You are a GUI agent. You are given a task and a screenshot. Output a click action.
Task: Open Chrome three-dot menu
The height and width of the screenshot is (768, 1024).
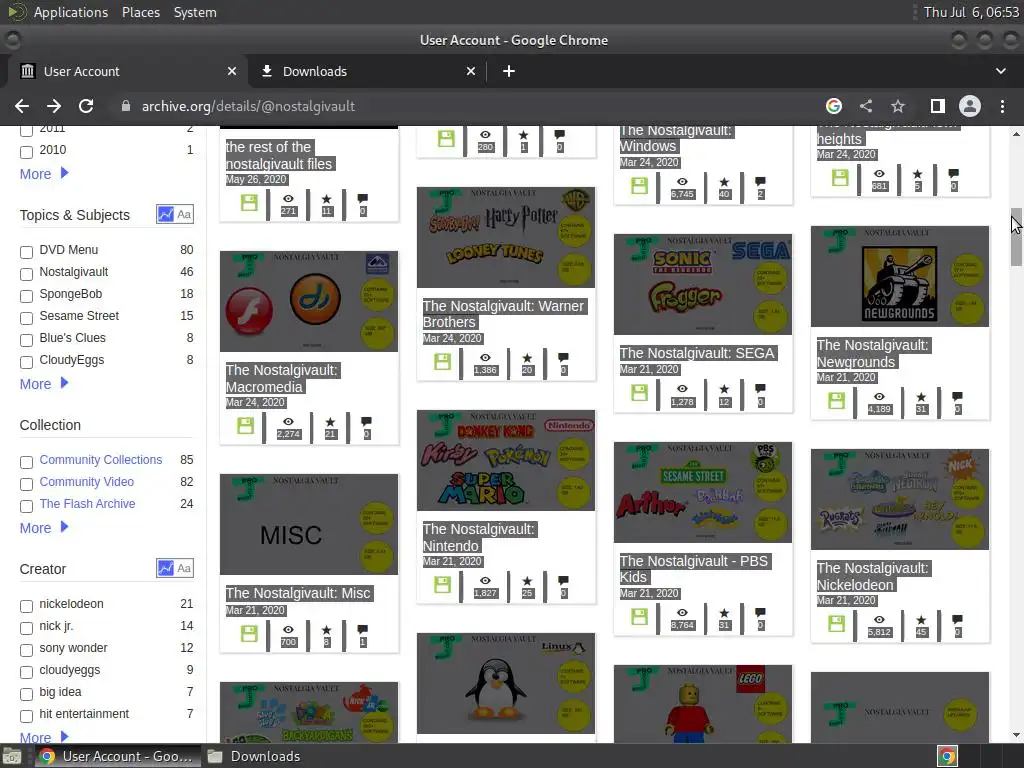[1002, 106]
